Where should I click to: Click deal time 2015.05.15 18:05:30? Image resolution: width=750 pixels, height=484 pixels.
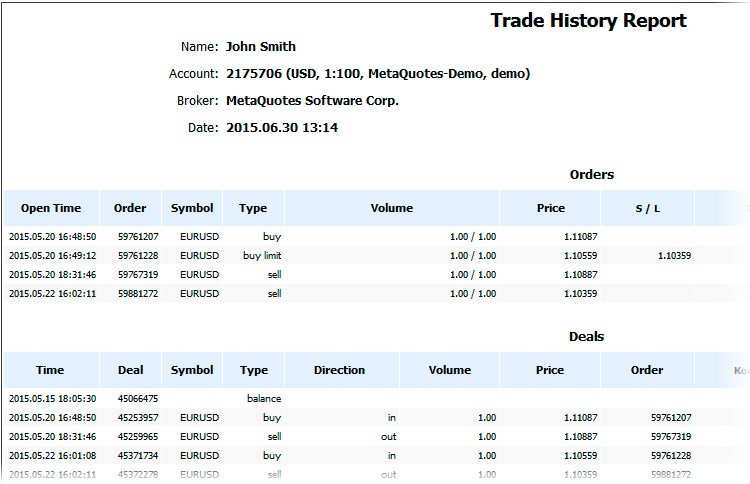pos(53,399)
